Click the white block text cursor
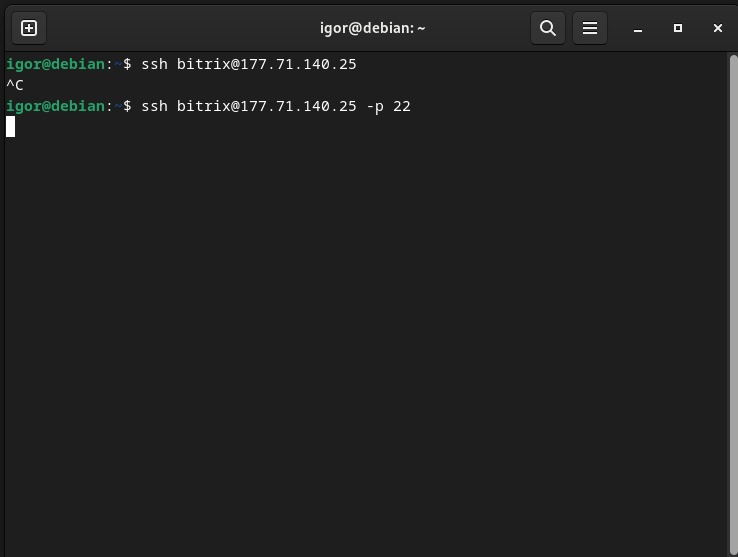This screenshot has width=738, height=557. (x=11, y=126)
